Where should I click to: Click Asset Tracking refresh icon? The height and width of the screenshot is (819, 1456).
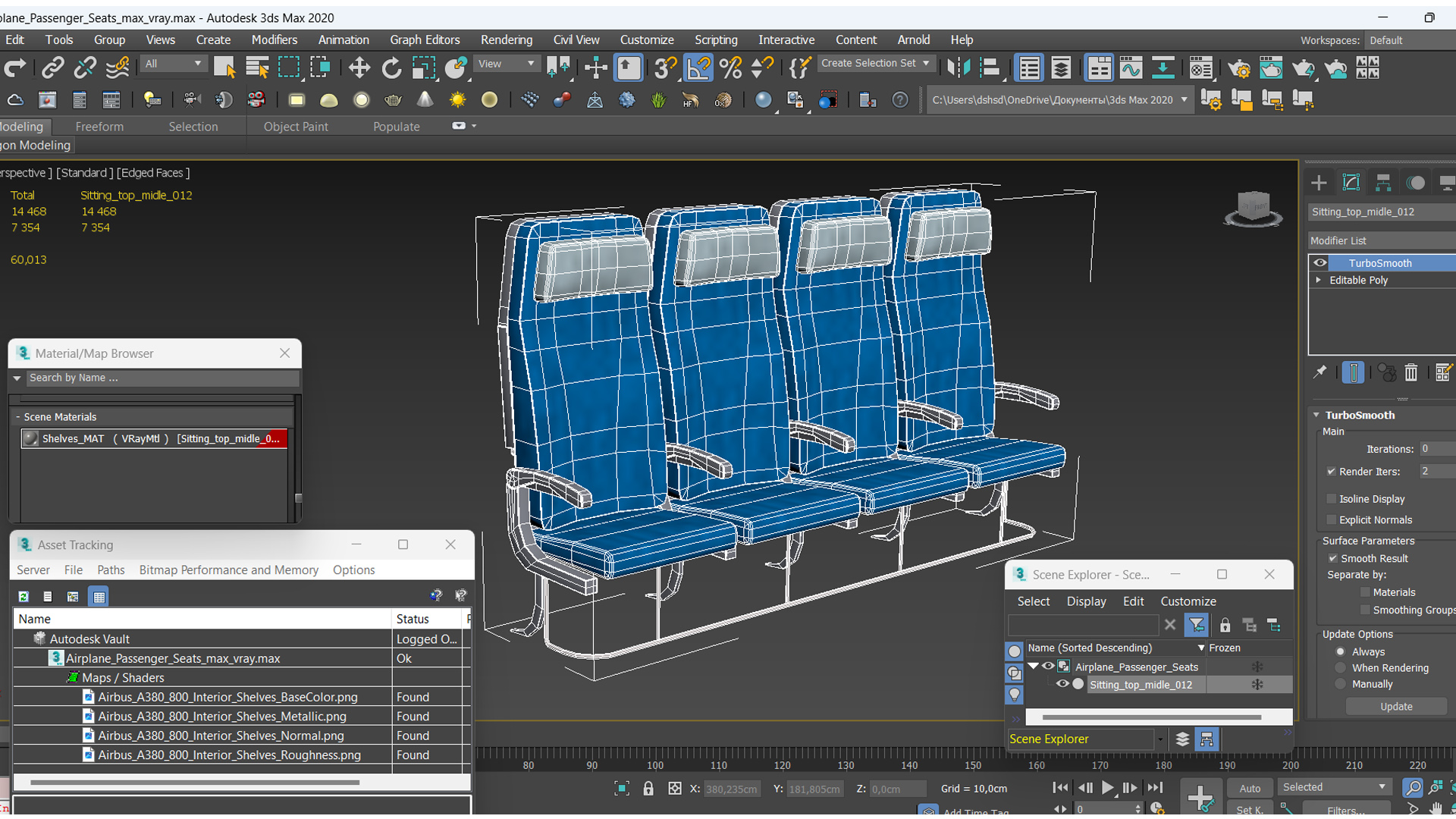click(x=24, y=597)
